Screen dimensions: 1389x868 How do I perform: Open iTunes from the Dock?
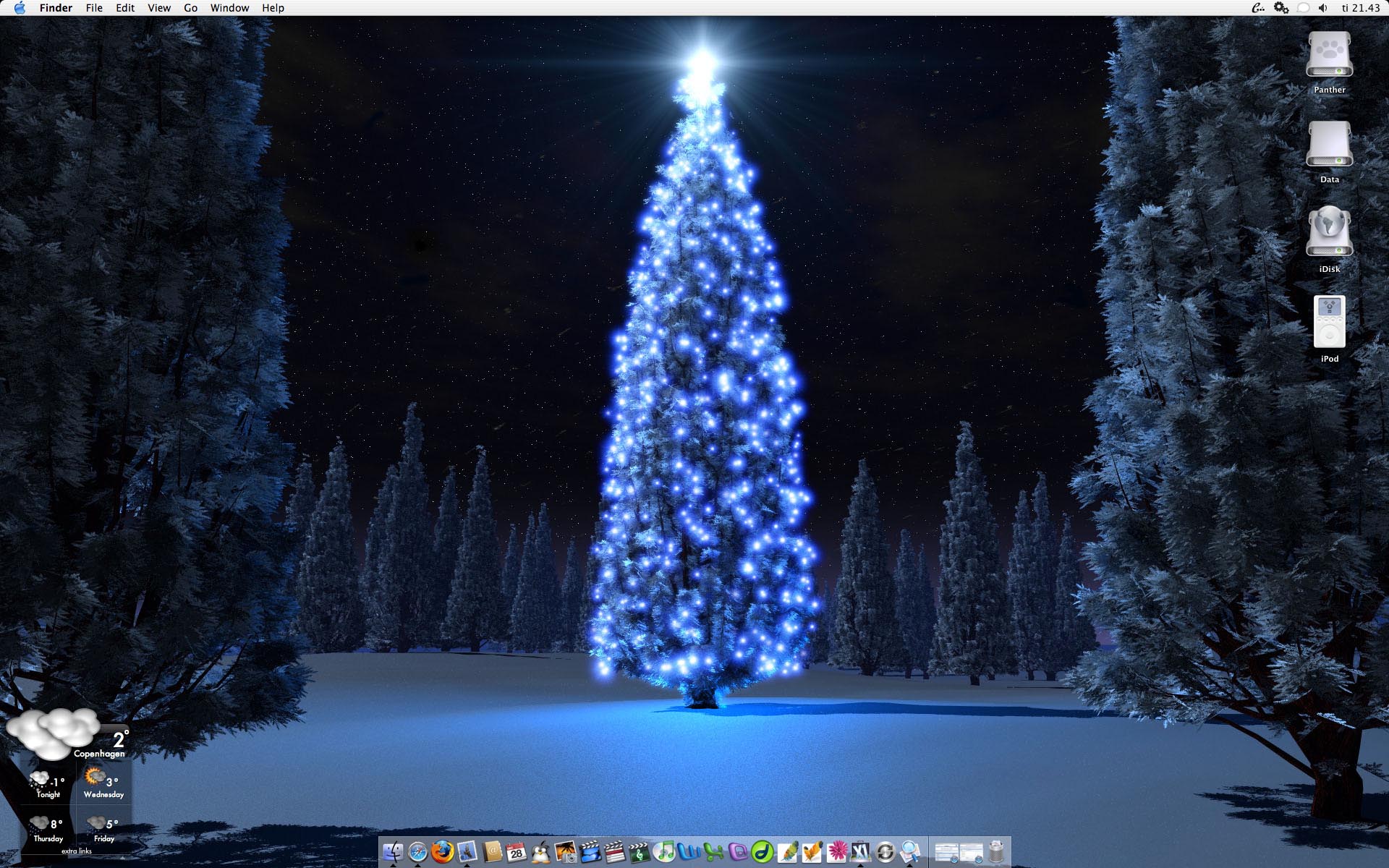click(664, 851)
